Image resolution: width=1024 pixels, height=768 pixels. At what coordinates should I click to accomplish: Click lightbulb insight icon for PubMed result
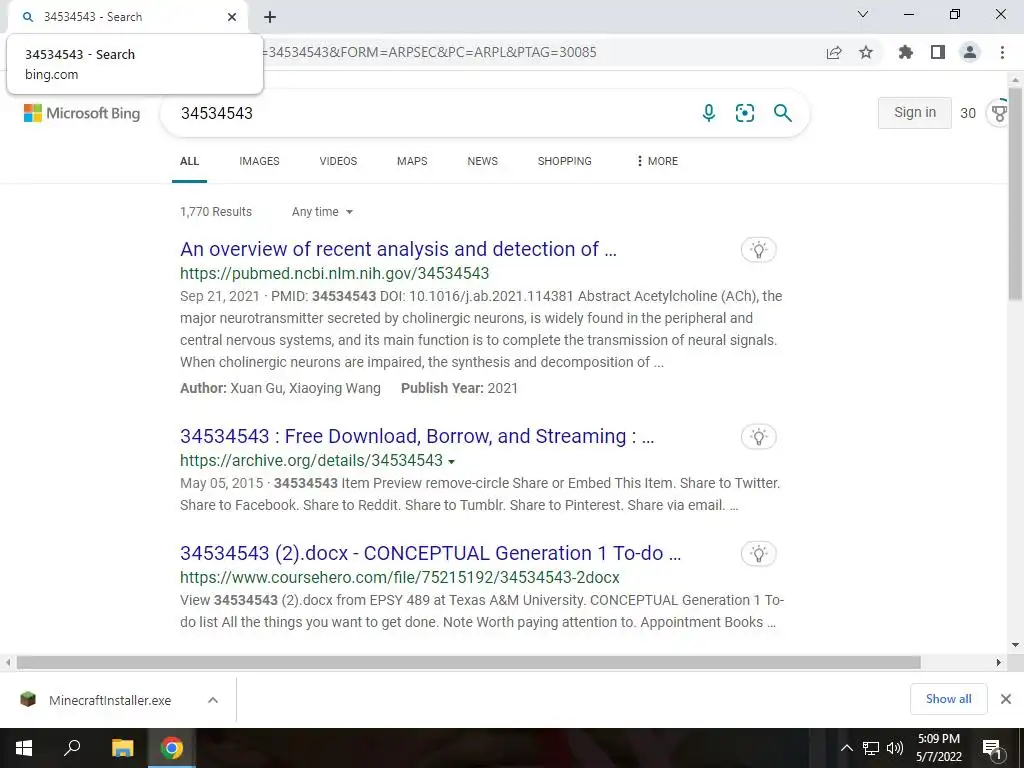758,249
